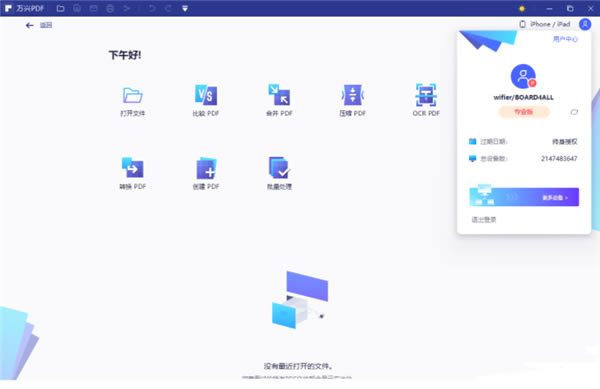The height and width of the screenshot is (389, 600).
Task: Click the undo arrow in title bar
Action: click(x=152, y=8)
